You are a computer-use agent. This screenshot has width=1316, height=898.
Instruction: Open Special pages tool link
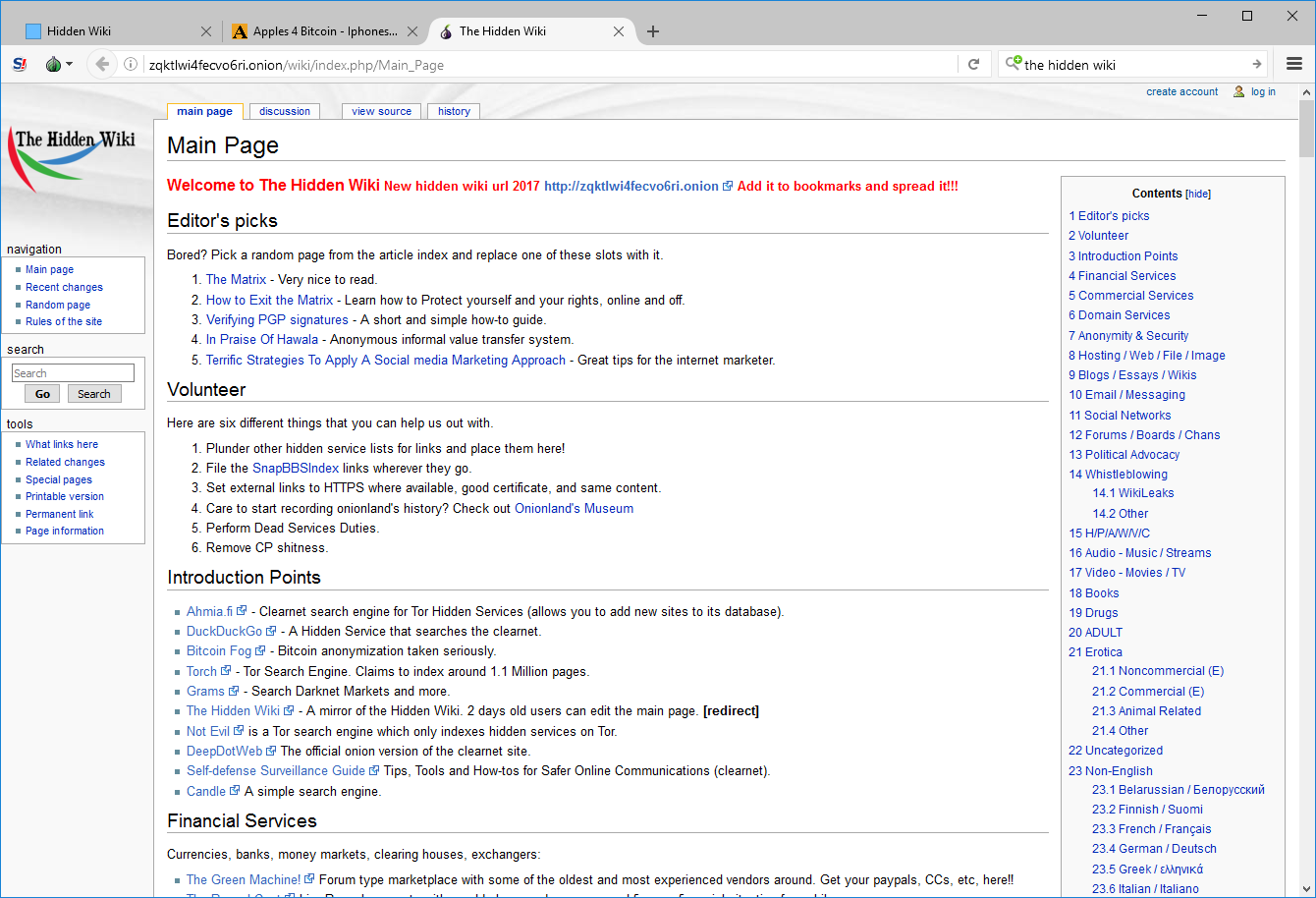pyautogui.click(x=59, y=479)
